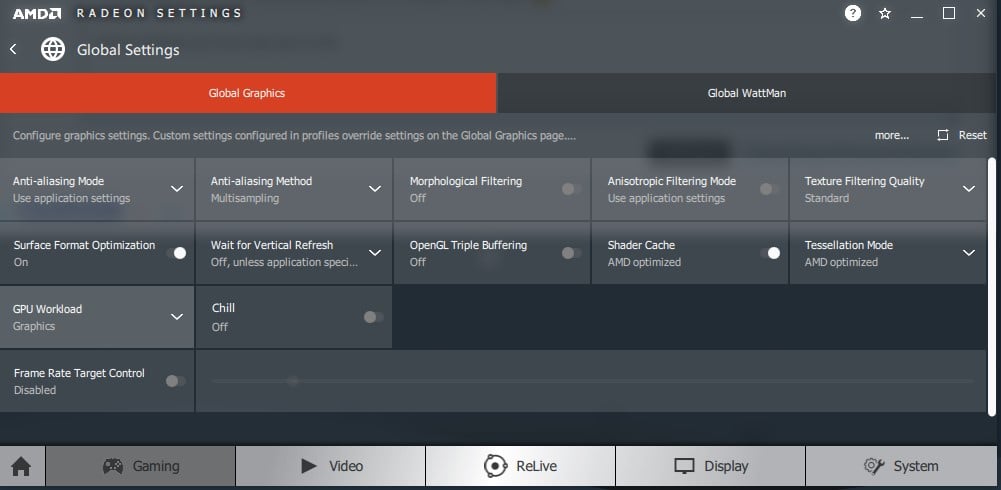Click the System gear-wrench icon
This screenshot has height=490, width=1001.
point(874,466)
